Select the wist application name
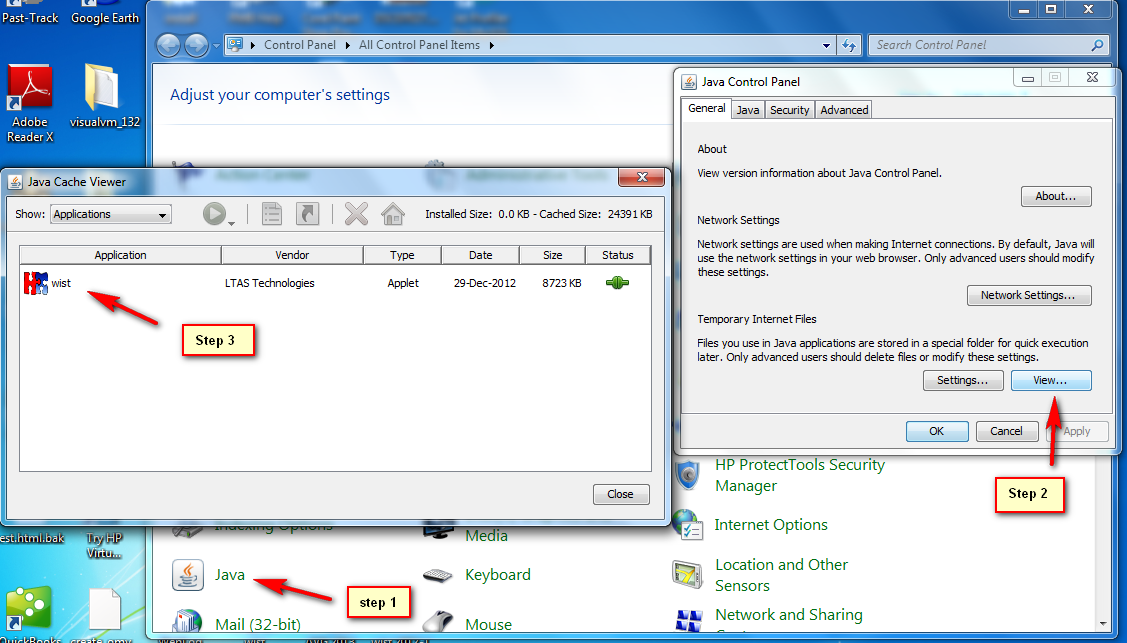The height and width of the screenshot is (643, 1127). pyautogui.click(x=61, y=283)
